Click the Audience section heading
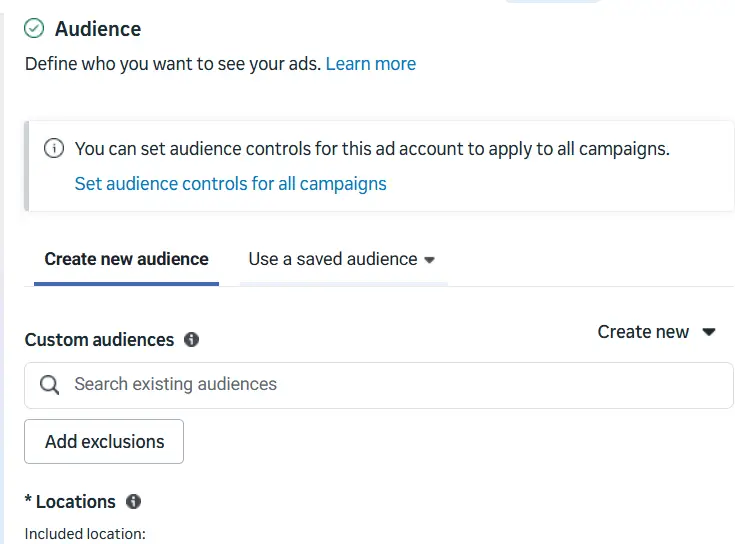735x544 pixels. pos(98,29)
